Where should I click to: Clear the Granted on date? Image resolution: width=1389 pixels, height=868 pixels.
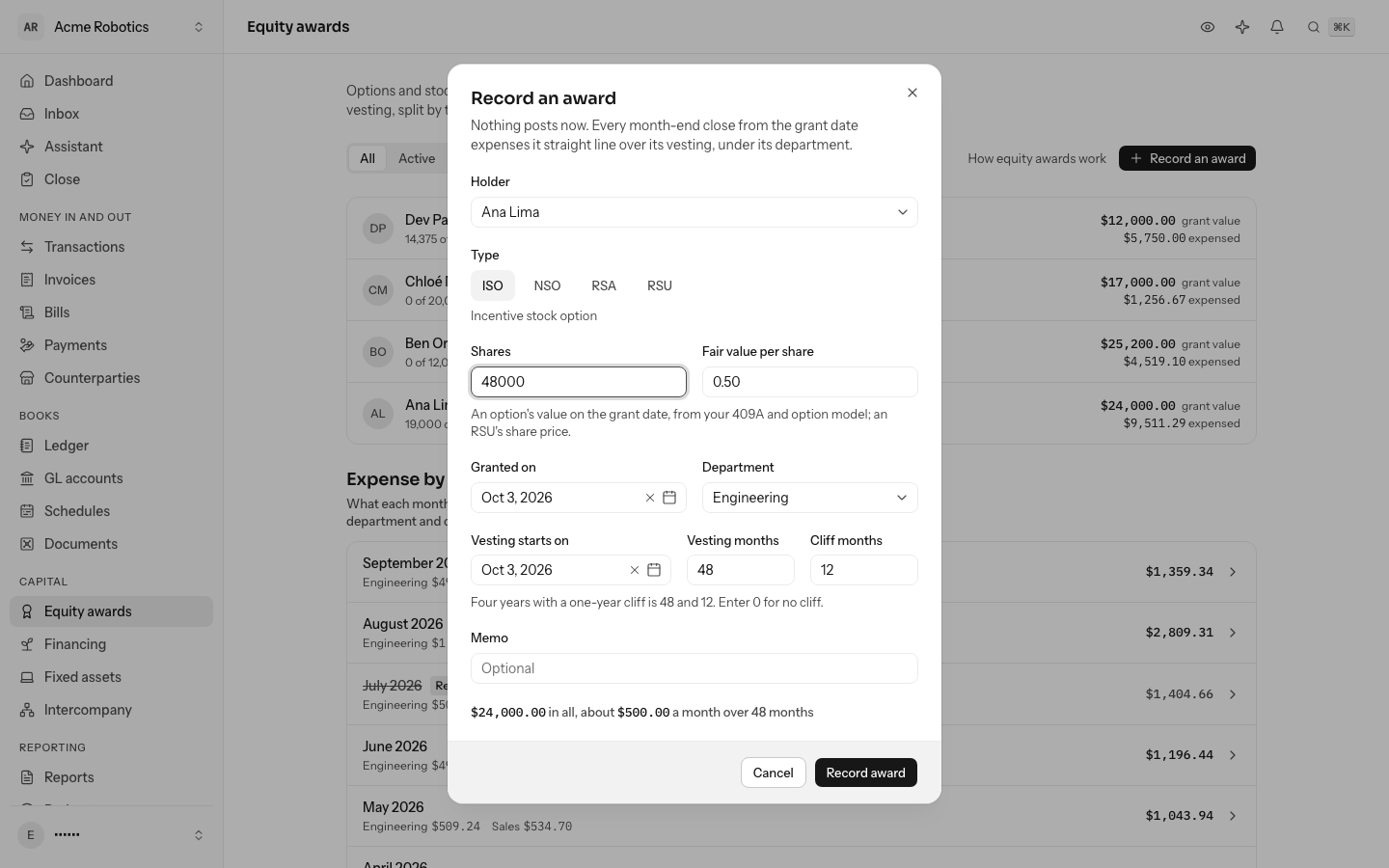(x=650, y=498)
